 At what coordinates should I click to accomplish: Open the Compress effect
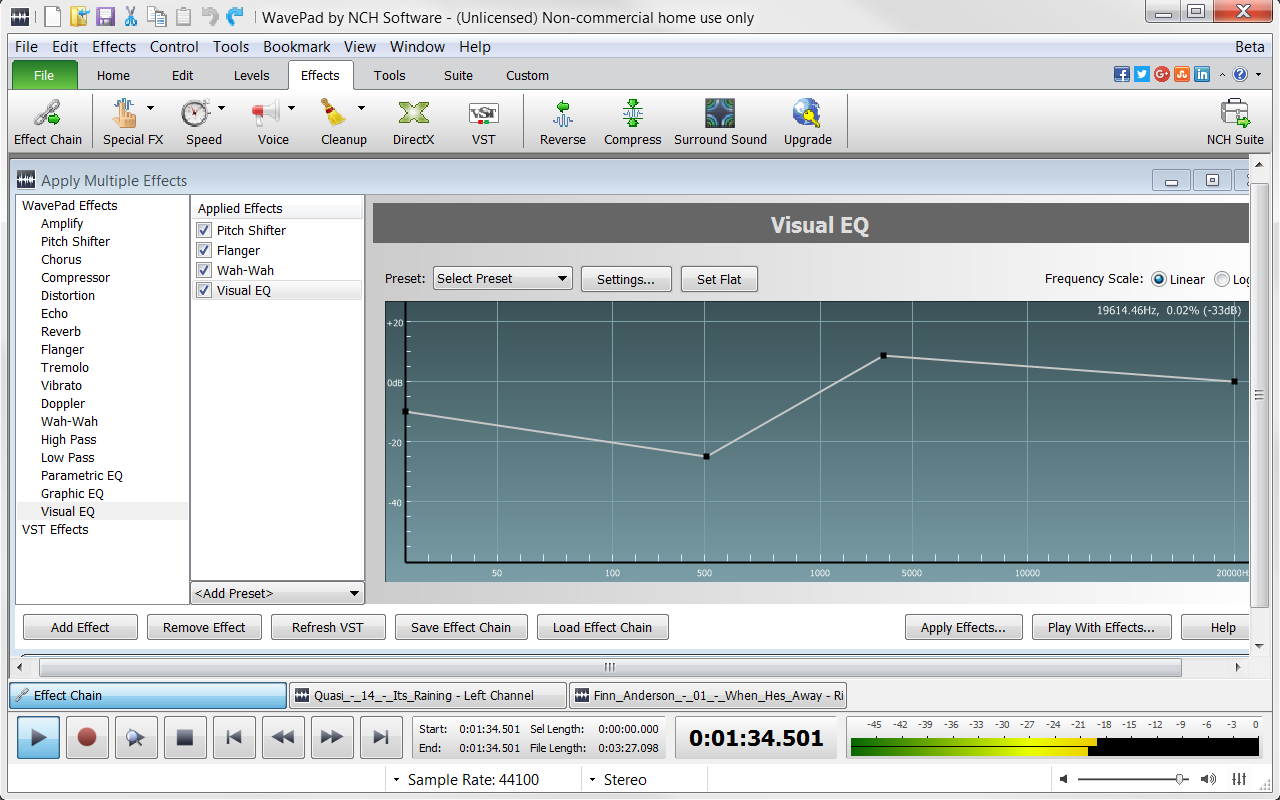(632, 120)
